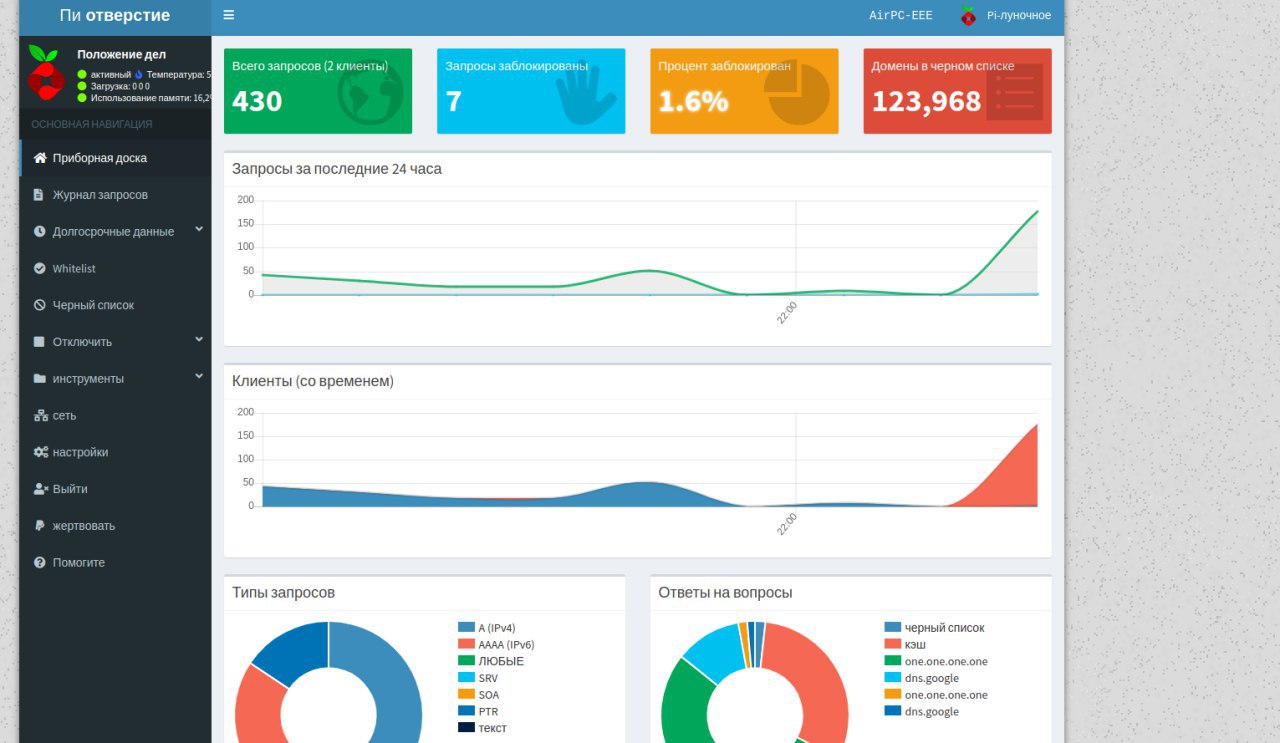The image size is (1280, 743).
Task: Click the ban icon beside Черный список
Action: tap(39, 305)
